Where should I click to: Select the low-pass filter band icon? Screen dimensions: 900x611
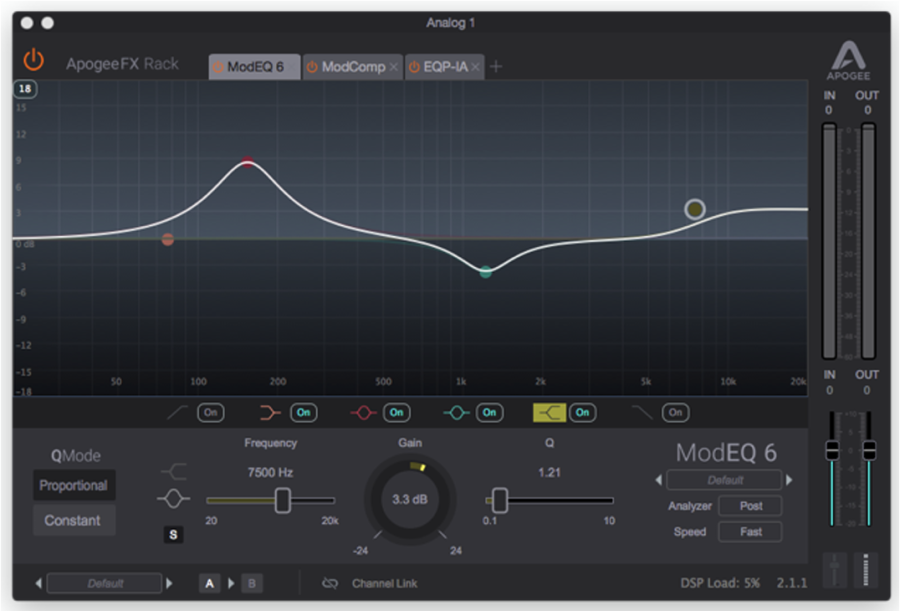click(642, 412)
